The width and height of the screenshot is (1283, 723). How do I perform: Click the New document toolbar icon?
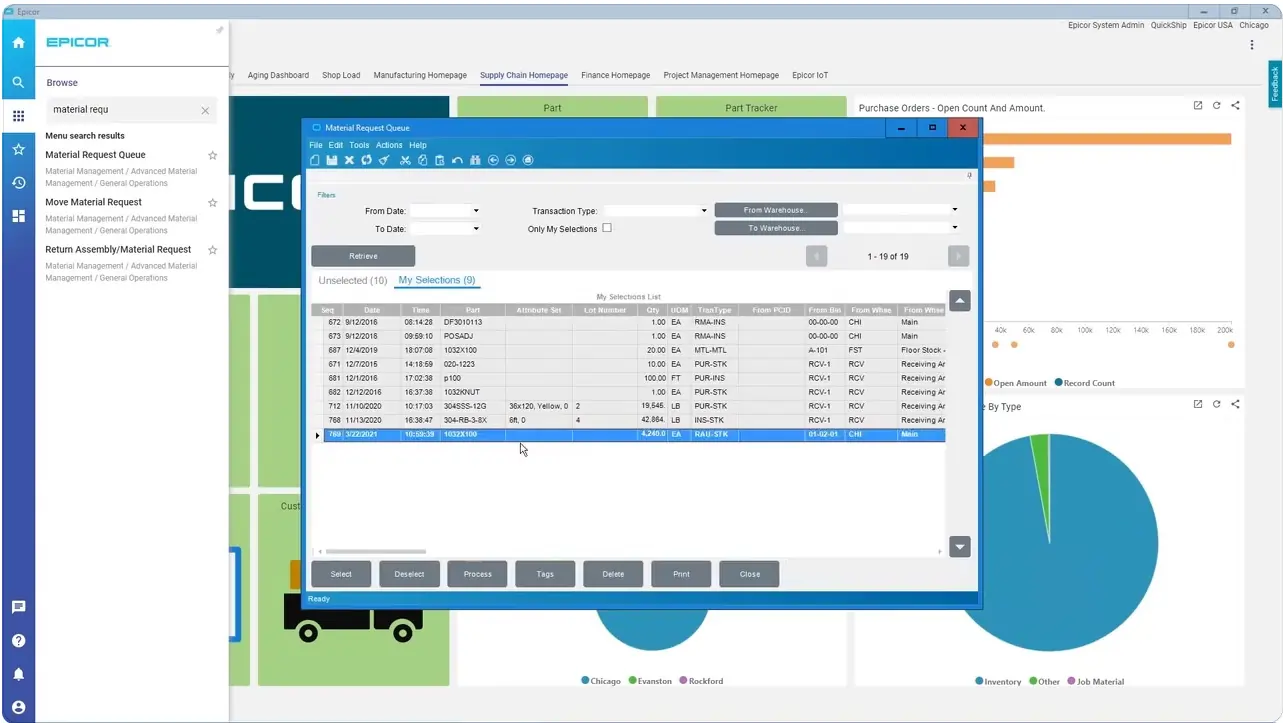pos(315,160)
